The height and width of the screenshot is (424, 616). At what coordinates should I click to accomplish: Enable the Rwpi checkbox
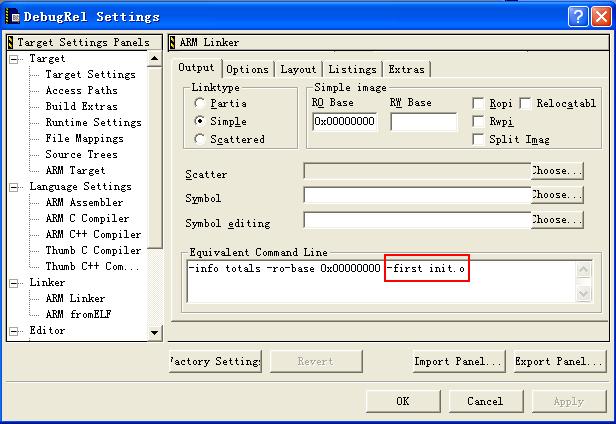(x=478, y=121)
